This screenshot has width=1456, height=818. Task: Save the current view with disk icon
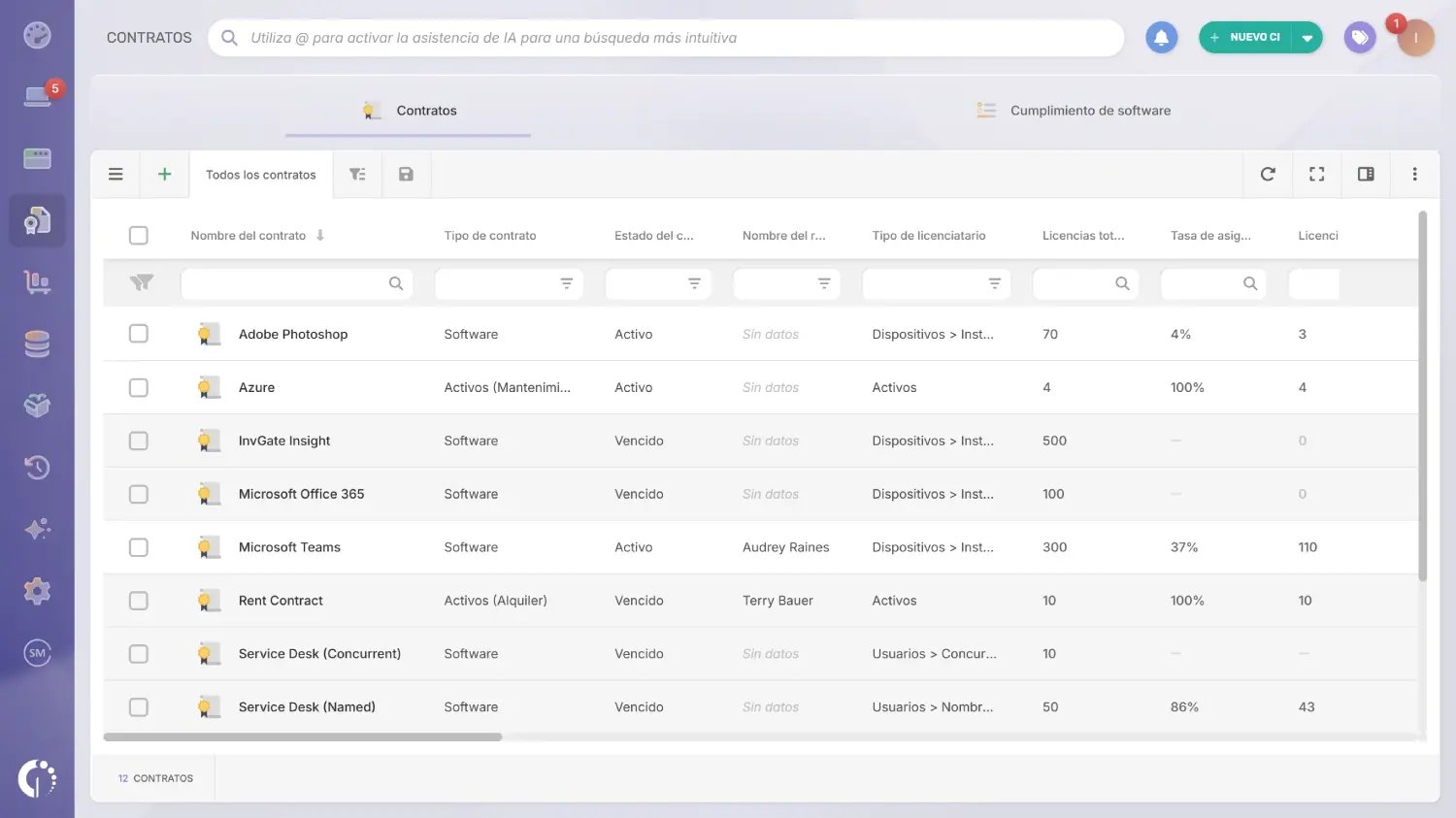(406, 175)
